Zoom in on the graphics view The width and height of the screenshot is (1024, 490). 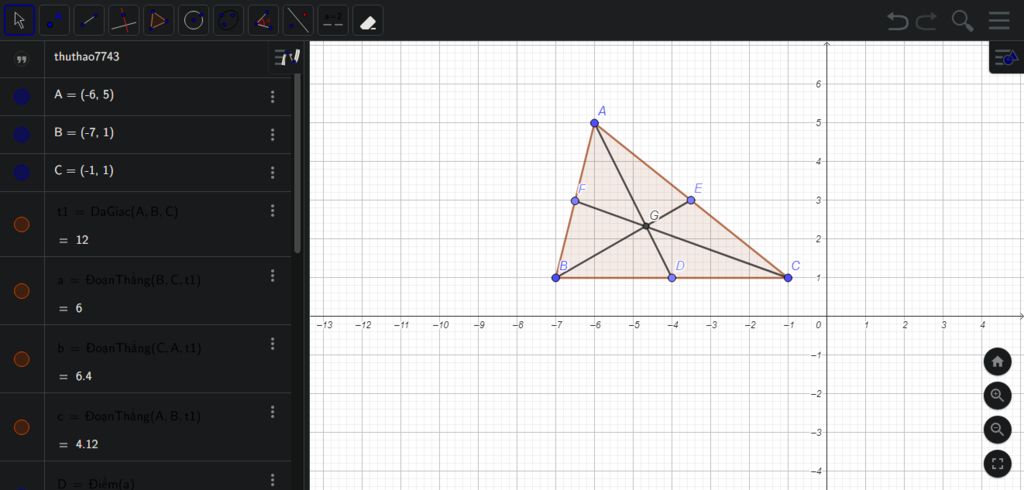point(997,395)
